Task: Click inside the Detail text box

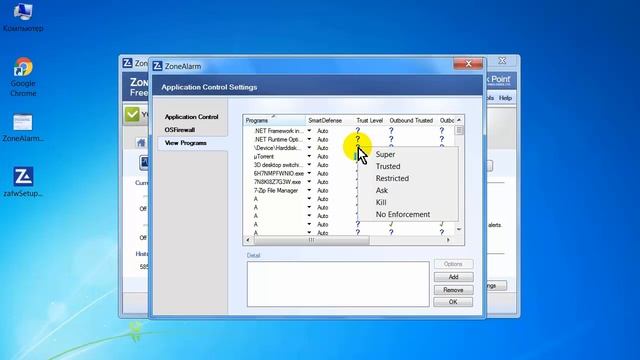Action: [x=338, y=284]
